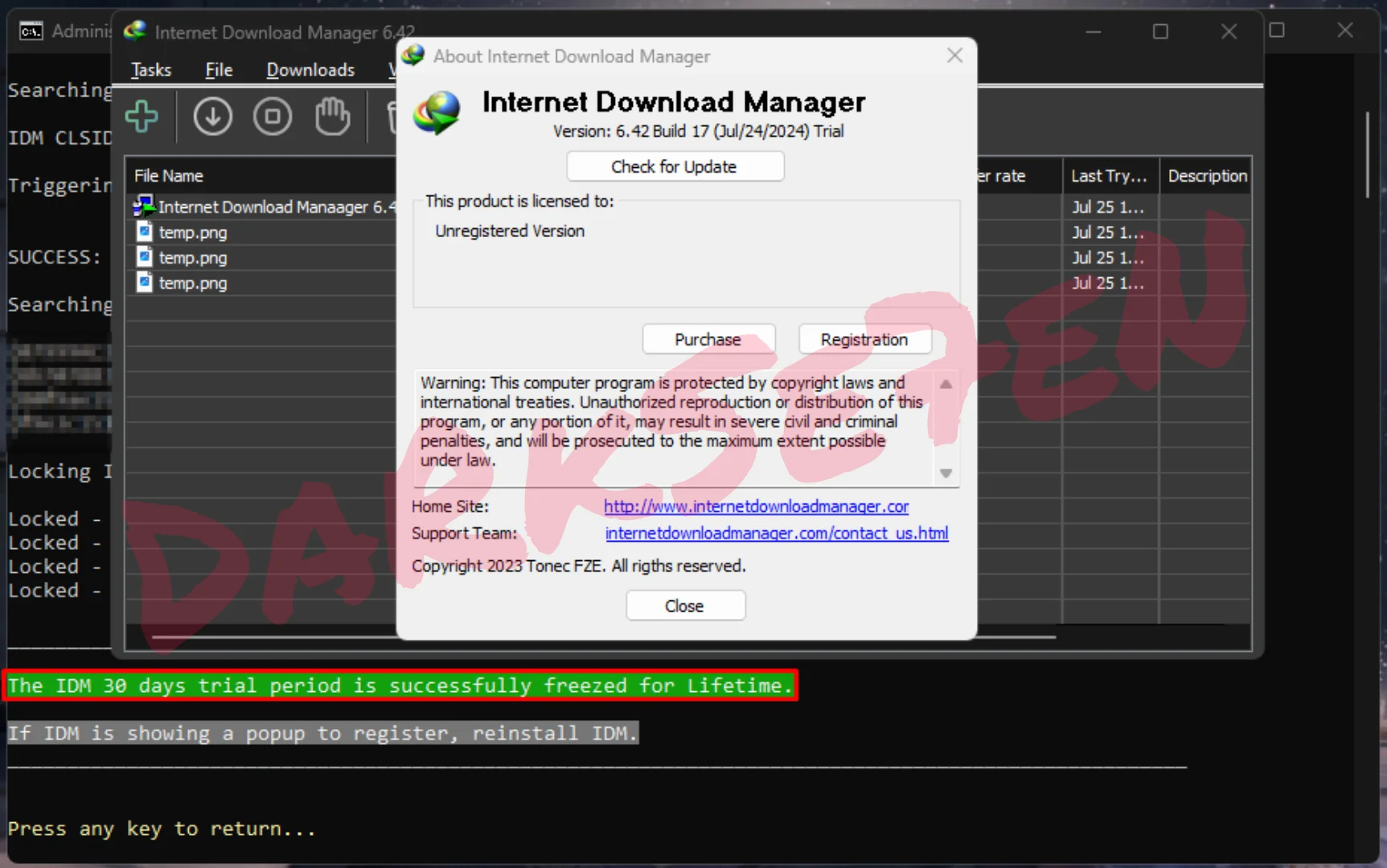Click the Stop download square icon

point(273,117)
